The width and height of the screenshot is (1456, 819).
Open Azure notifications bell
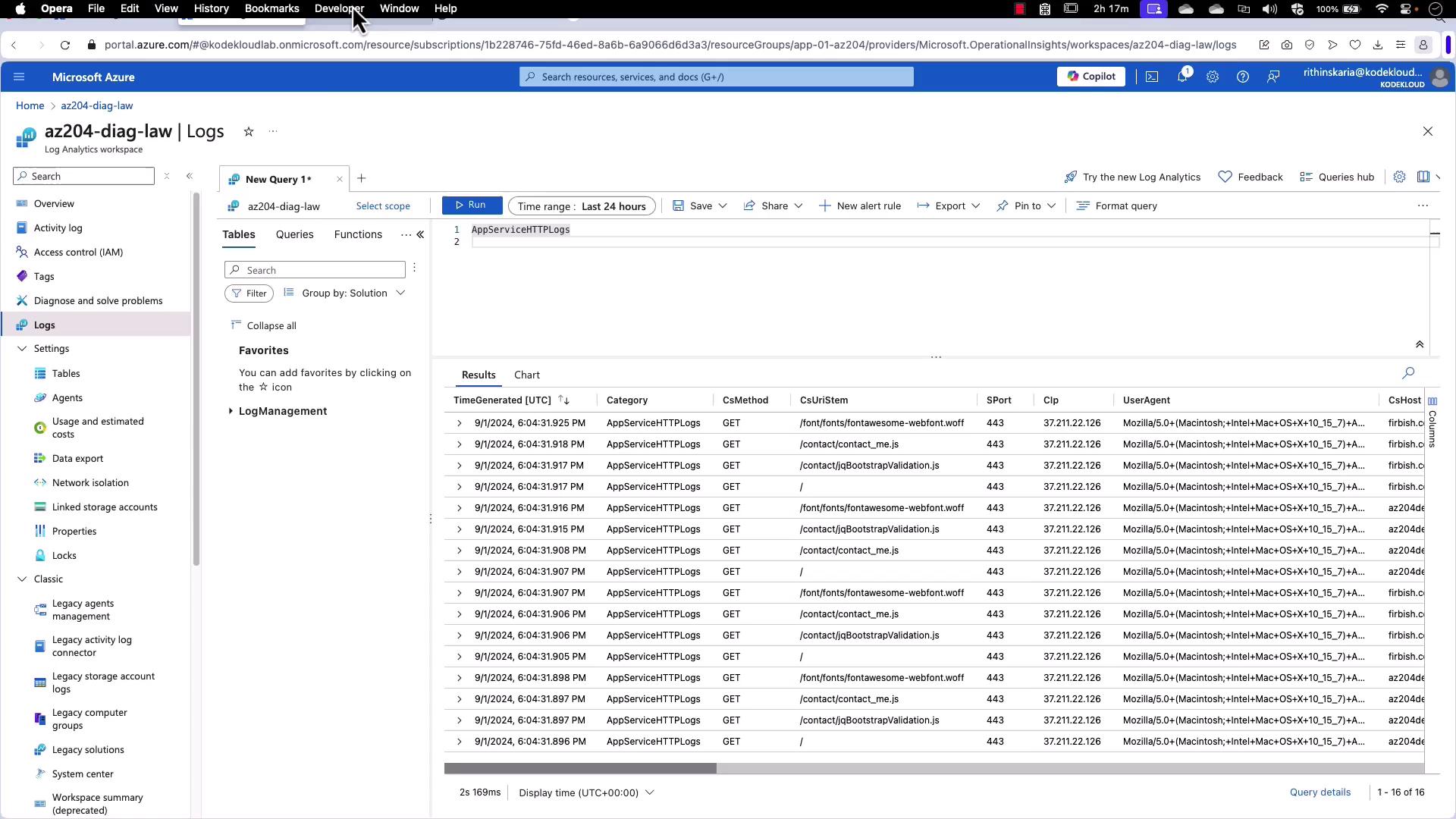1182,77
